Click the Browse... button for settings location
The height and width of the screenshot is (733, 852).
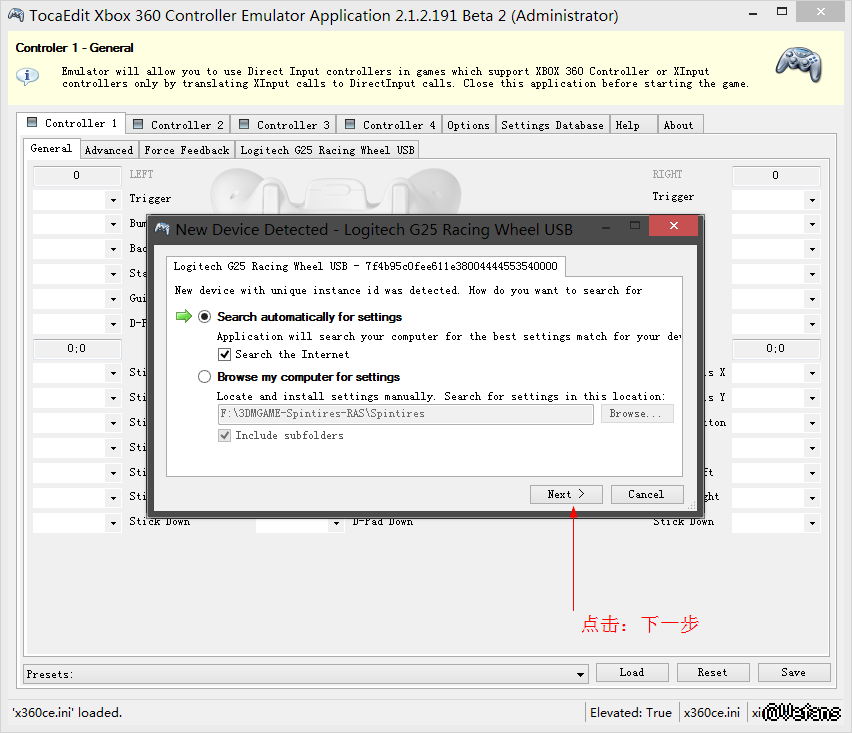tap(637, 414)
